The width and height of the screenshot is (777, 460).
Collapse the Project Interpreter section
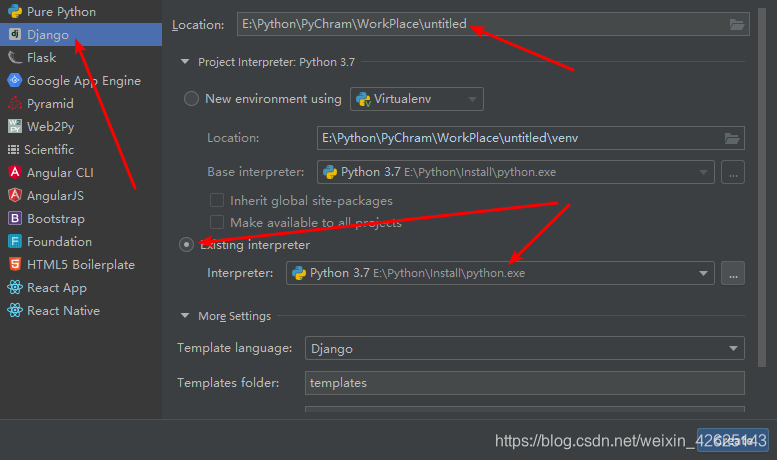click(x=185, y=62)
